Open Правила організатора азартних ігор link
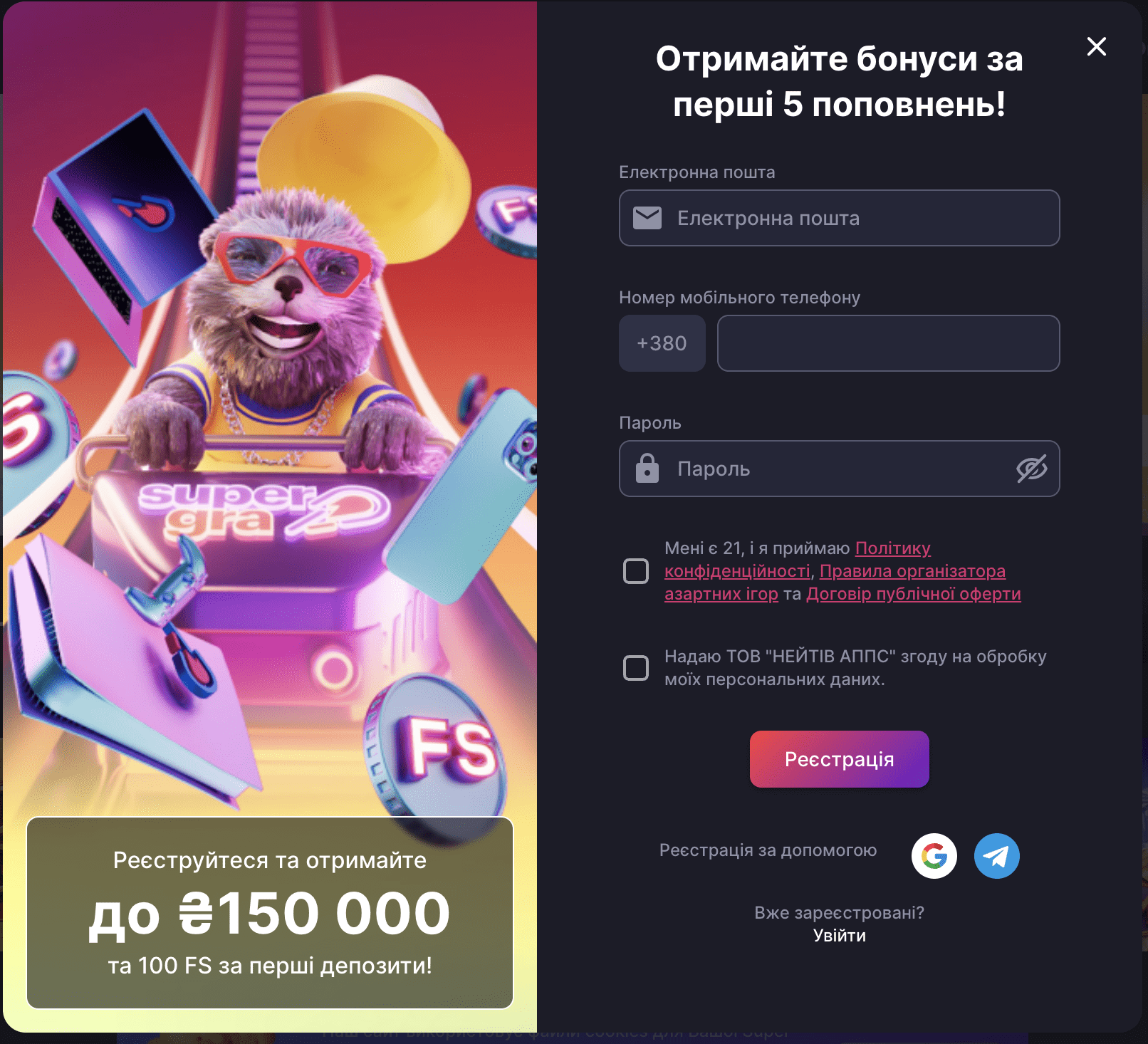The width and height of the screenshot is (1148, 1044). coord(835,582)
